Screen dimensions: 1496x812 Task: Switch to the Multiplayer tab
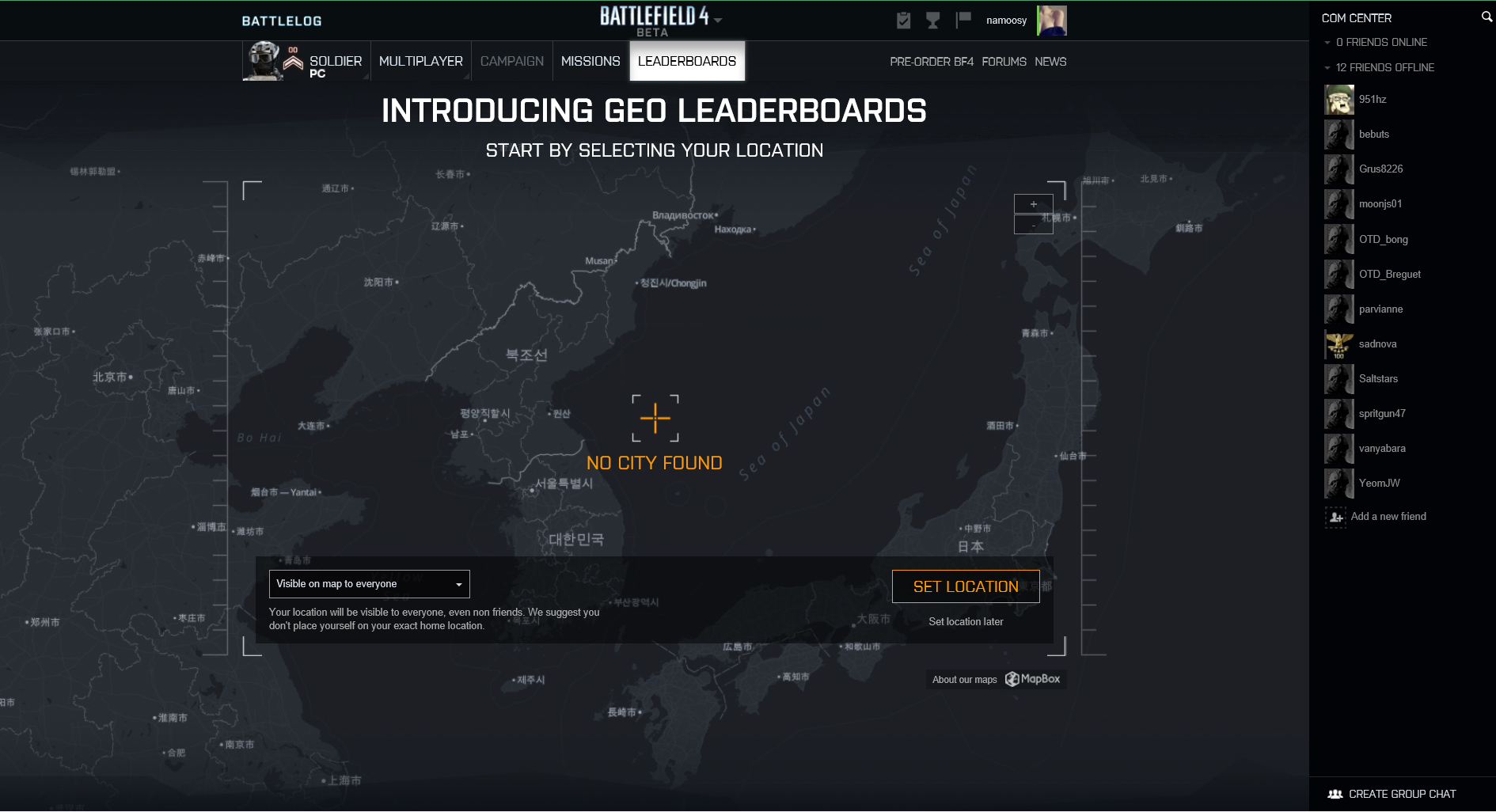[x=421, y=61]
